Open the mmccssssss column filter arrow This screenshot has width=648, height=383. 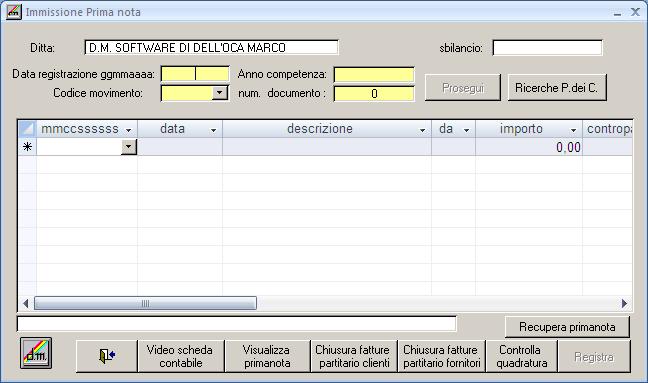click(129, 130)
